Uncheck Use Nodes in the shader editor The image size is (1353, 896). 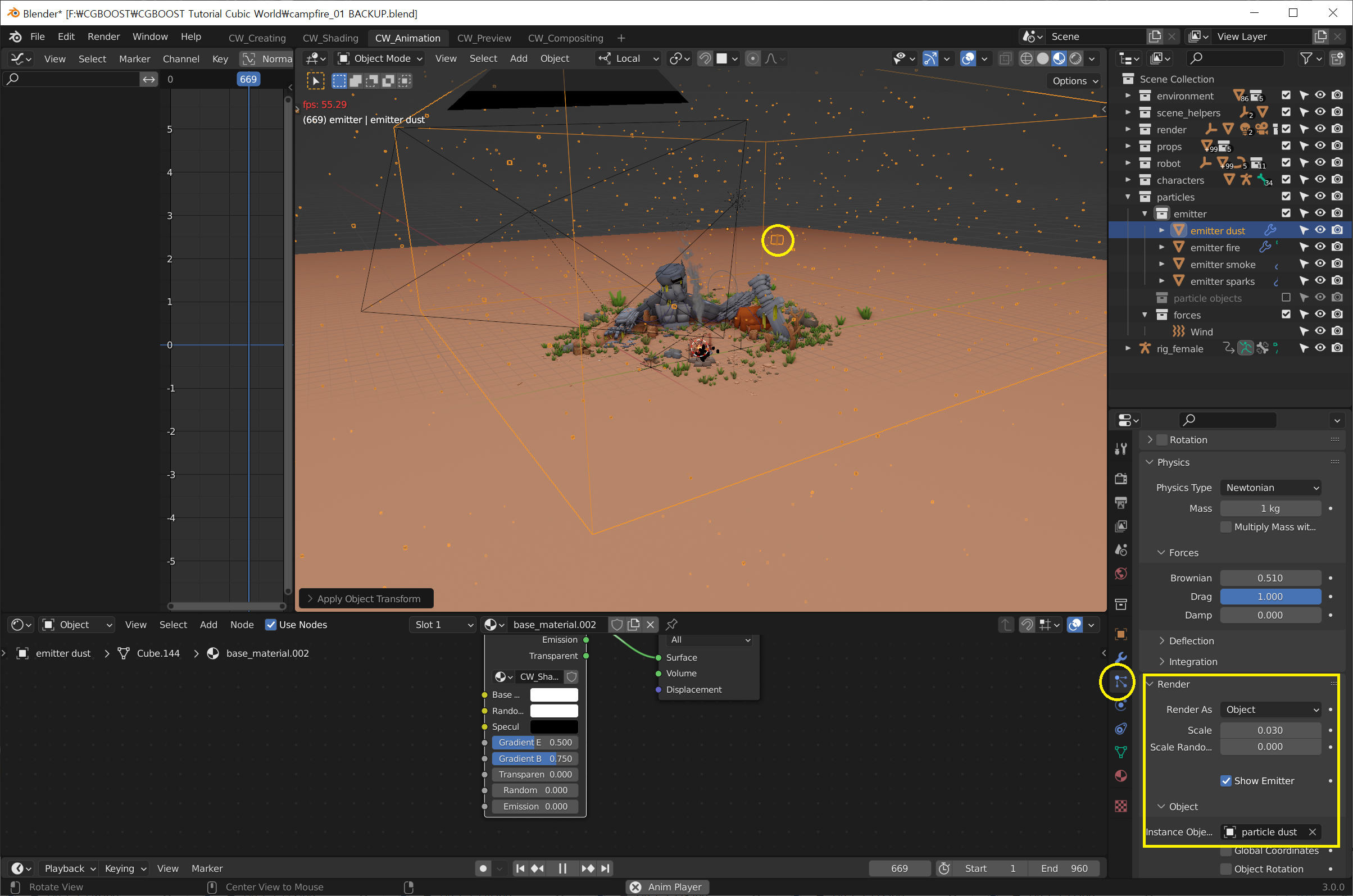pos(271,625)
